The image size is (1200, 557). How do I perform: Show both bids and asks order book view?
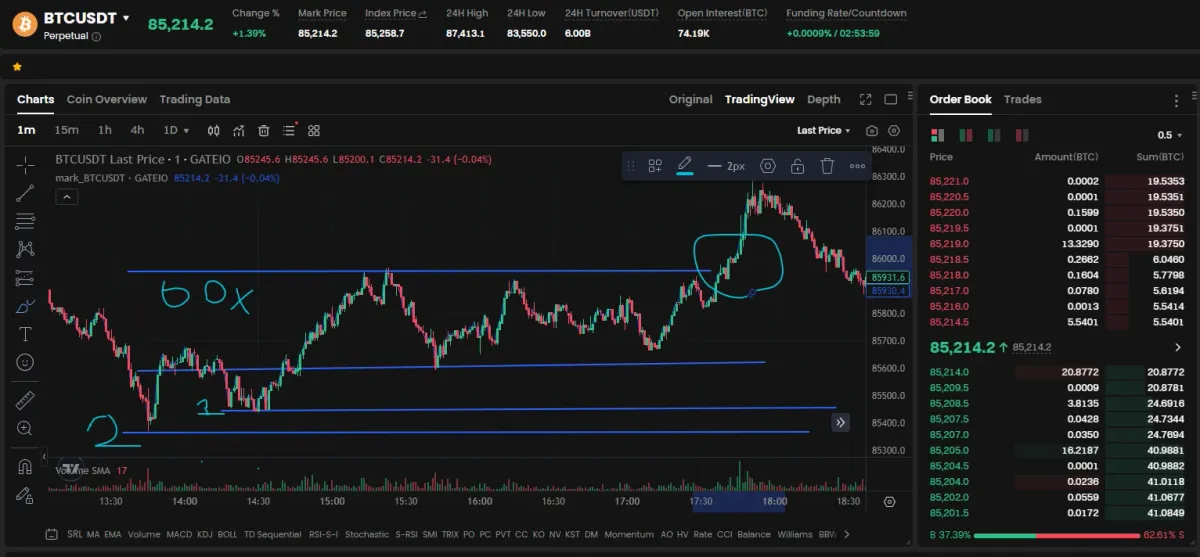(x=937, y=134)
